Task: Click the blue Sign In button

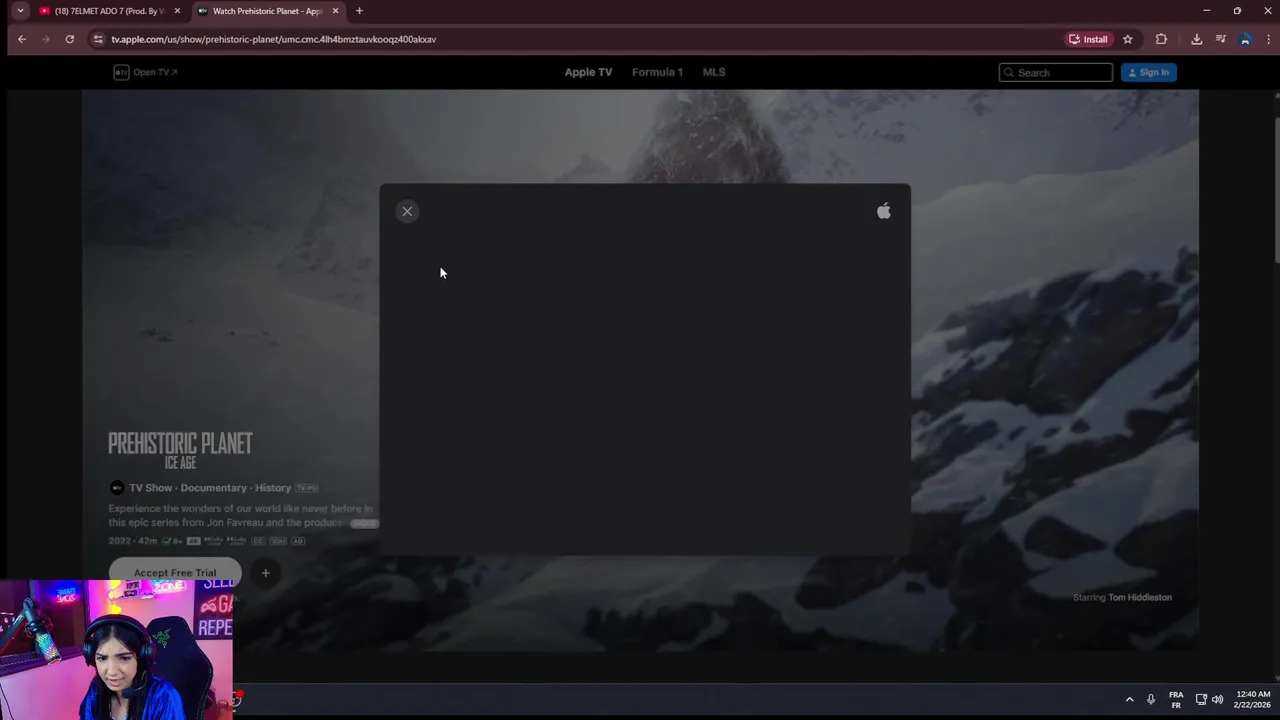Action: tap(1149, 72)
